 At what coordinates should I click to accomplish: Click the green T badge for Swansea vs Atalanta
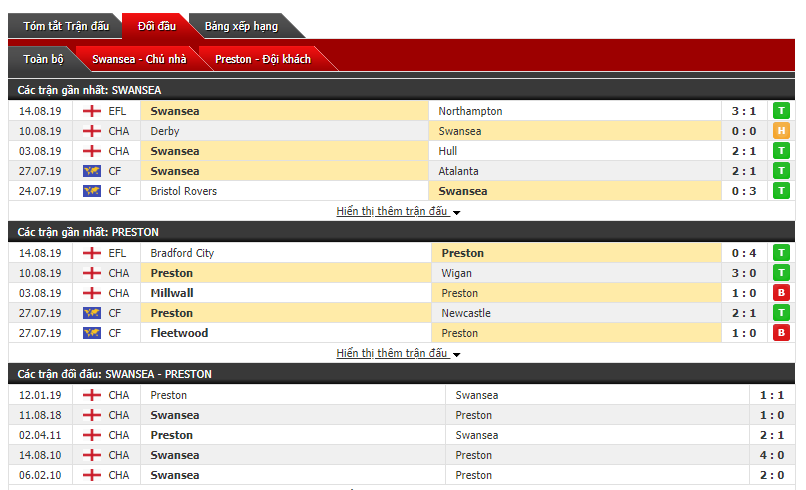coord(781,171)
